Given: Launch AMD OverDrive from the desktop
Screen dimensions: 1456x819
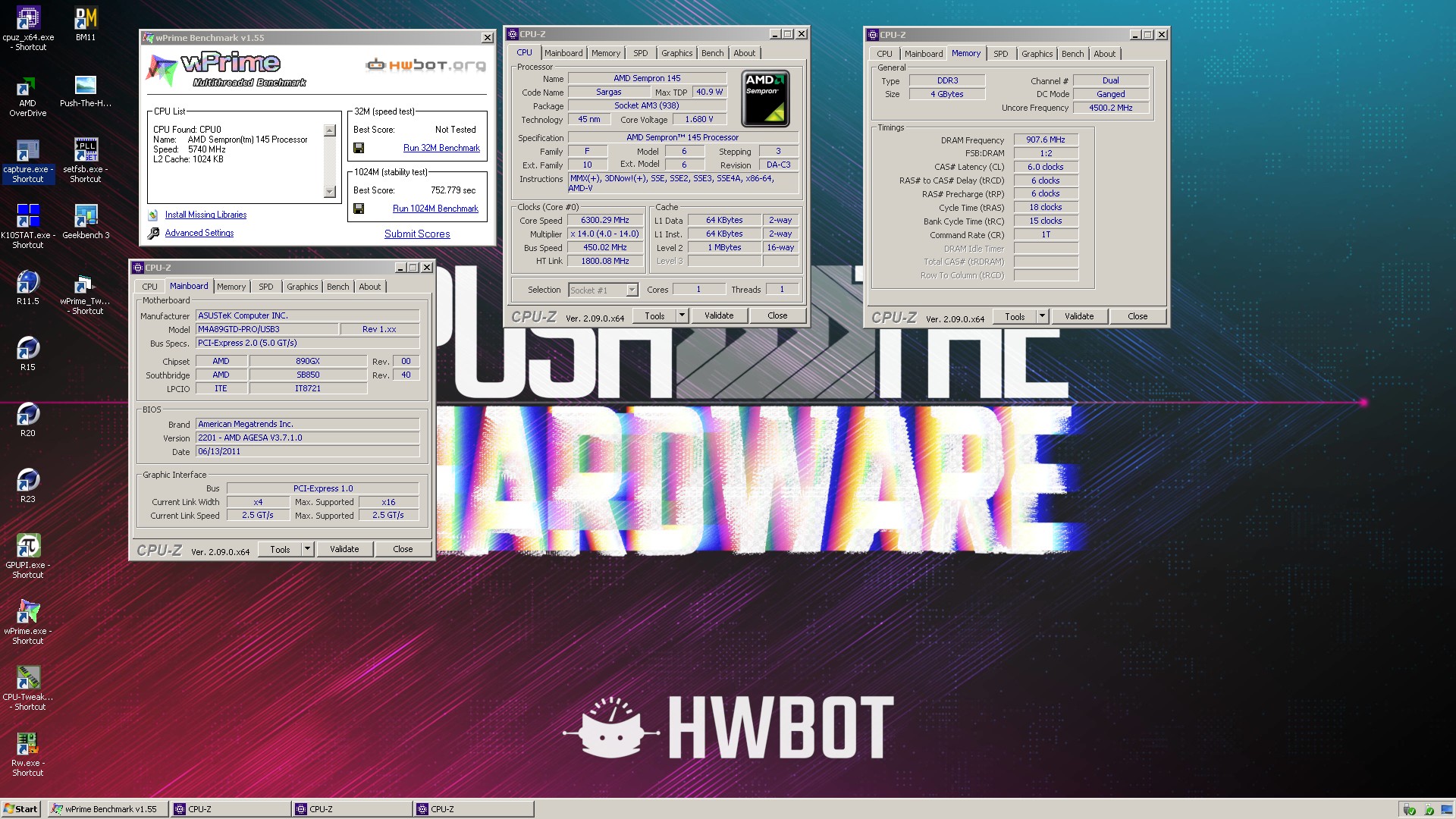Looking at the screenshot, I should pos(28,85).
